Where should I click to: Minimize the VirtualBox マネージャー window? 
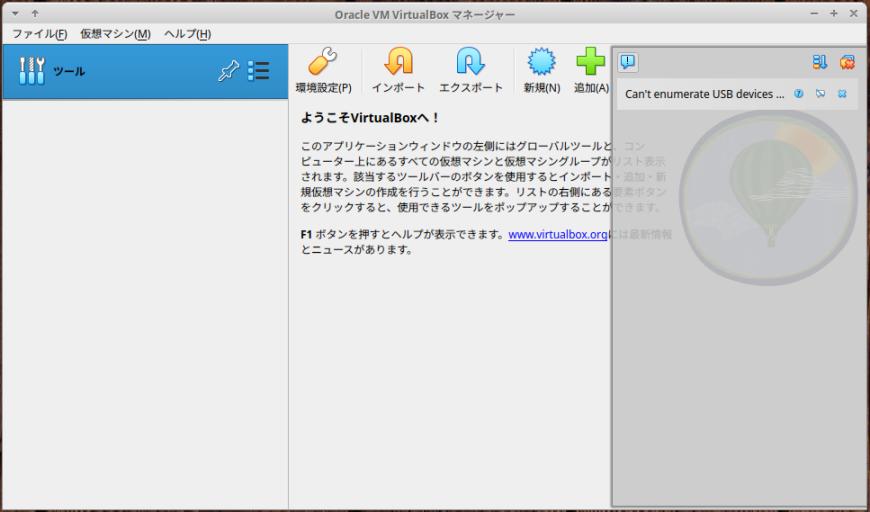click(x=814, y=13)
